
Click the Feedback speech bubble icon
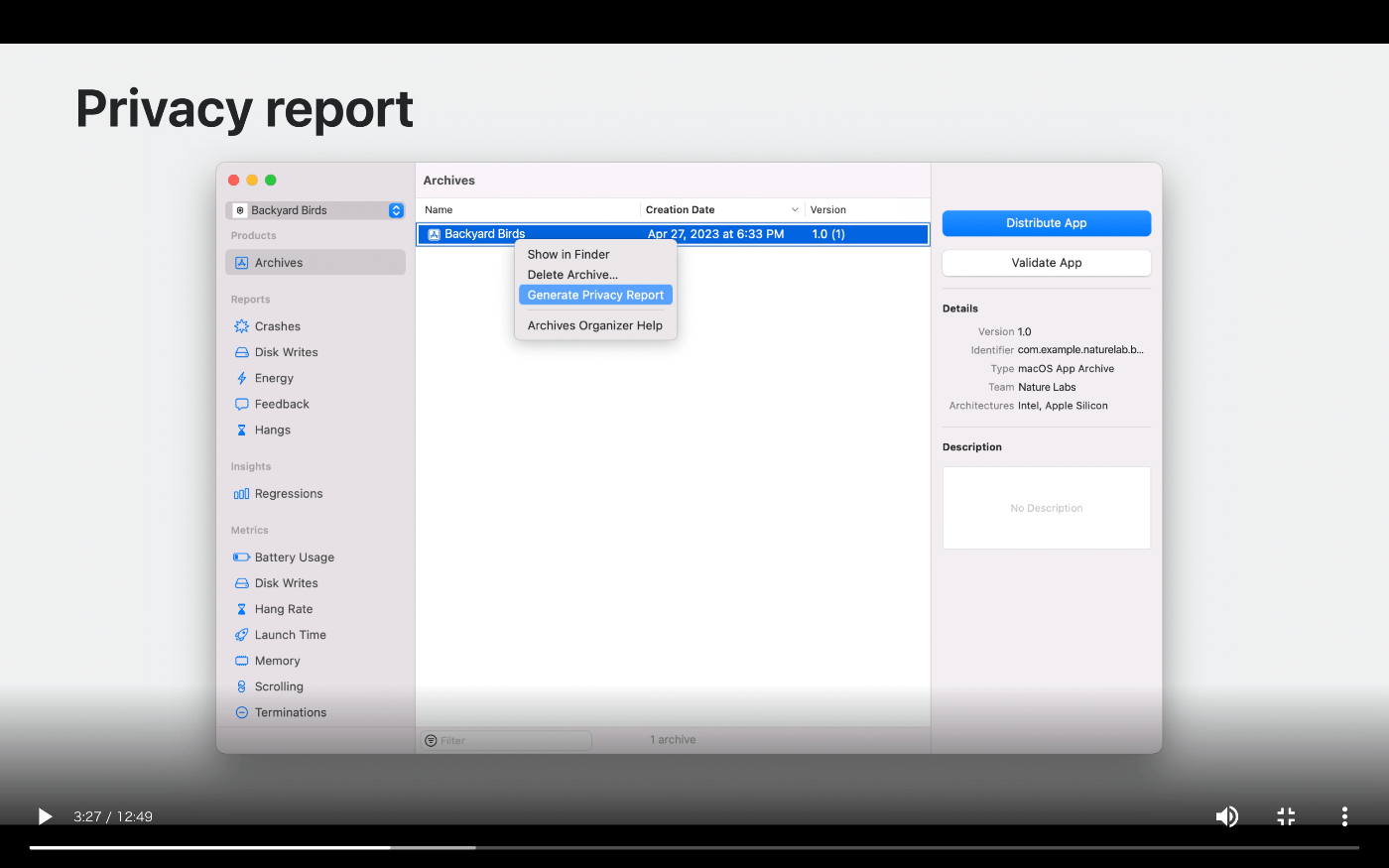point(241,404)
